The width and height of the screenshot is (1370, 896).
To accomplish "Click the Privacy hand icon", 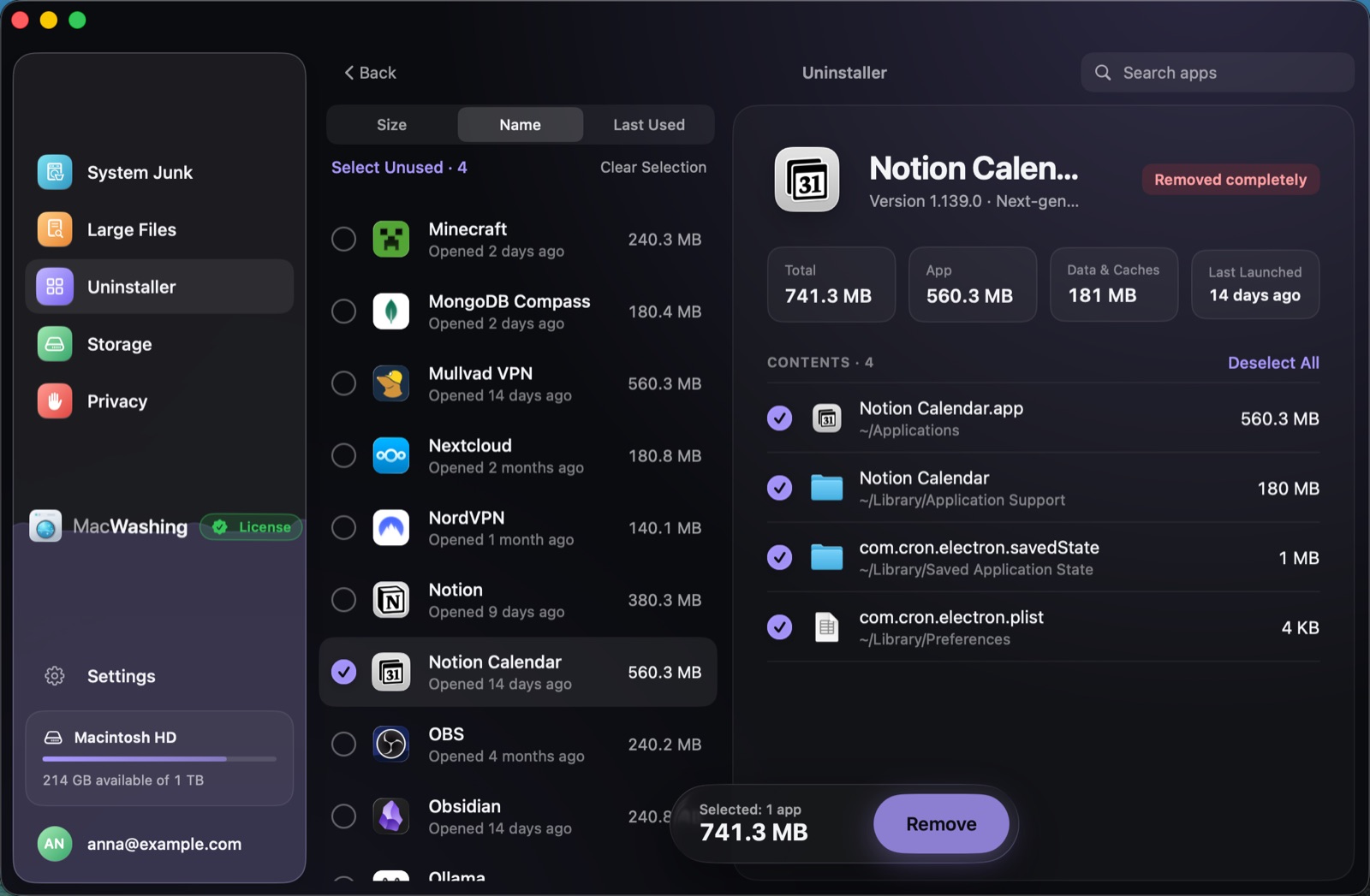I will coord(55,401).
